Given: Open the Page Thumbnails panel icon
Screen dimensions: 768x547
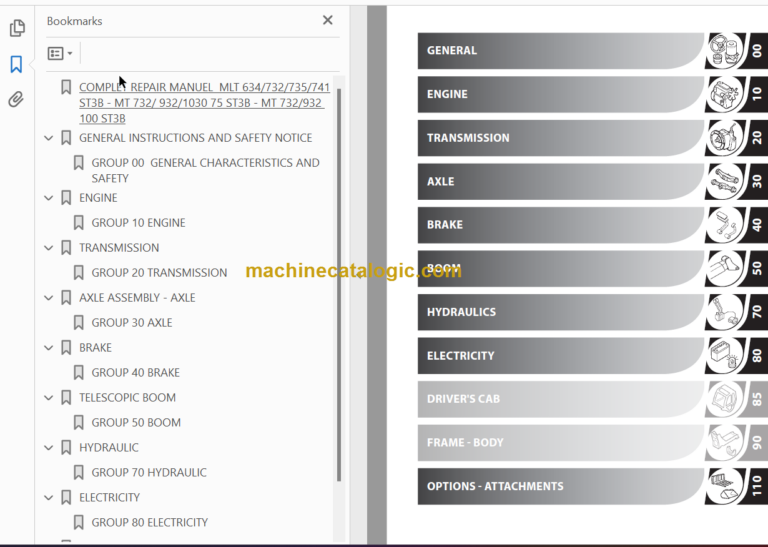Looking at the screenshot, I should point(17,28).
